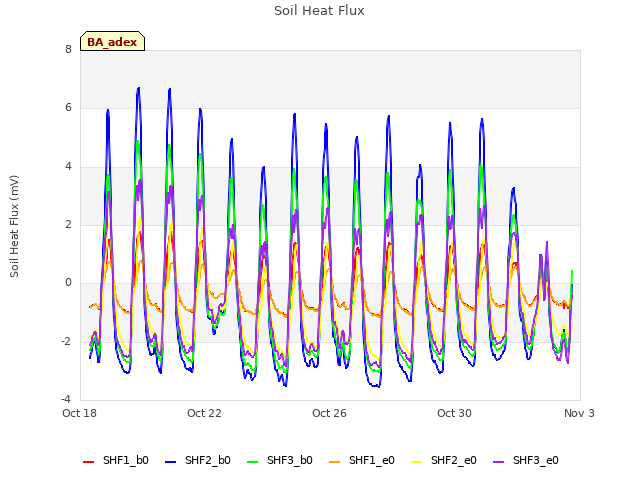Click the purple SHF3_e0 legend swatch
Image resolution: width=640 pixels, height=480 pixels.
coord(498,462)
